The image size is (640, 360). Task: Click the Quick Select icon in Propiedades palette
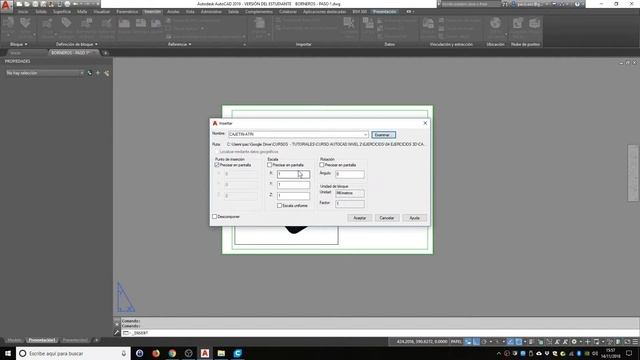[x=107, y=73]
